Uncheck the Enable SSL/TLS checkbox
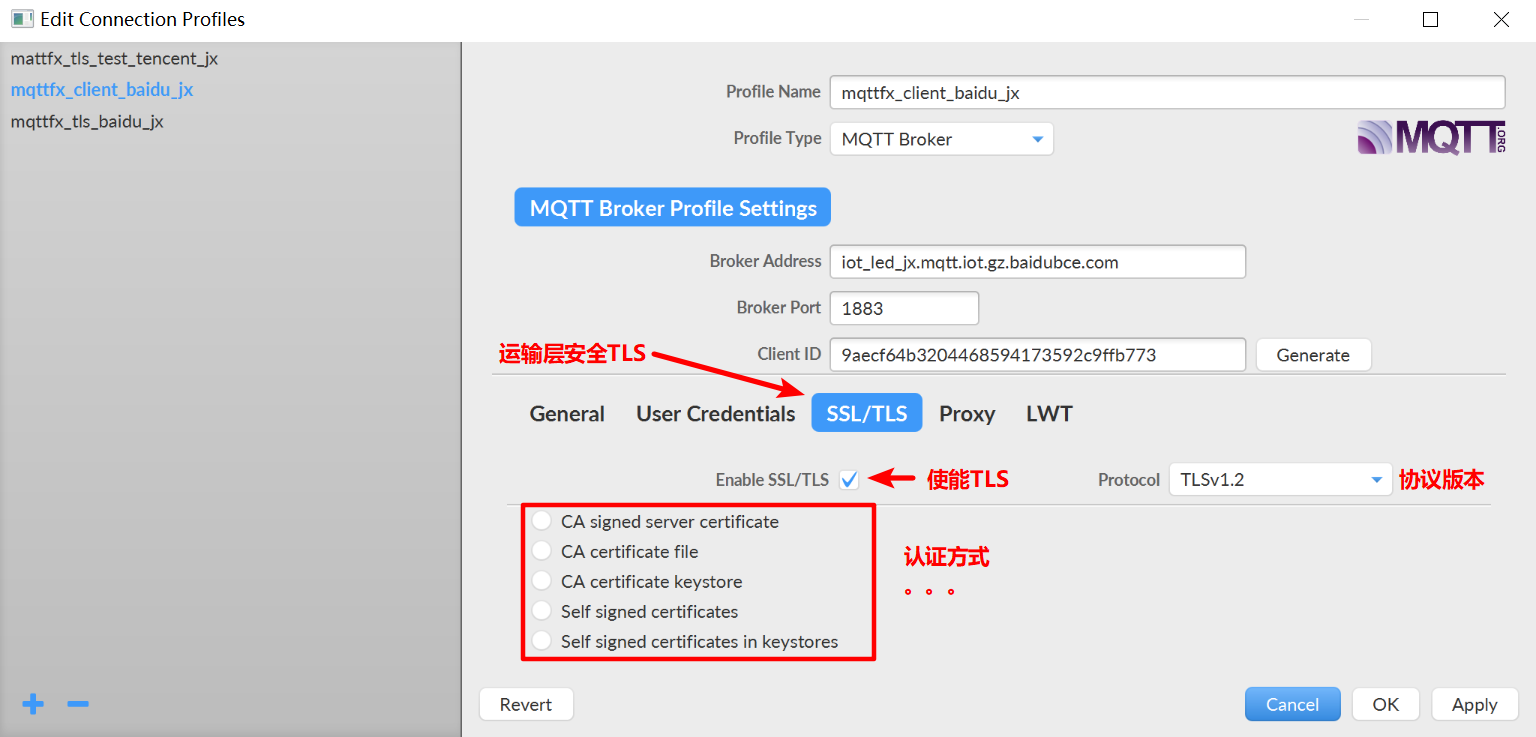Image resolution: width=1536 pixels, height=737 pixels. [849, 480]
